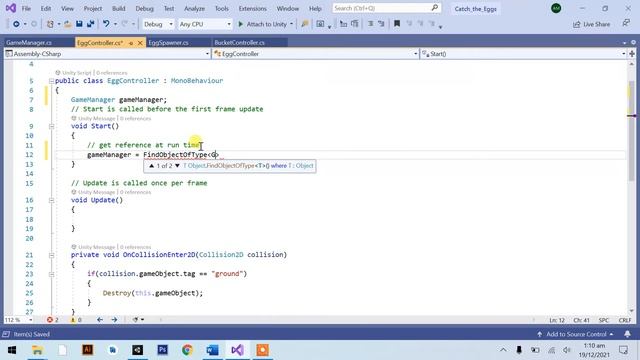
Task: Open the Debug configuration dropdown
Action: pos(158,24)
